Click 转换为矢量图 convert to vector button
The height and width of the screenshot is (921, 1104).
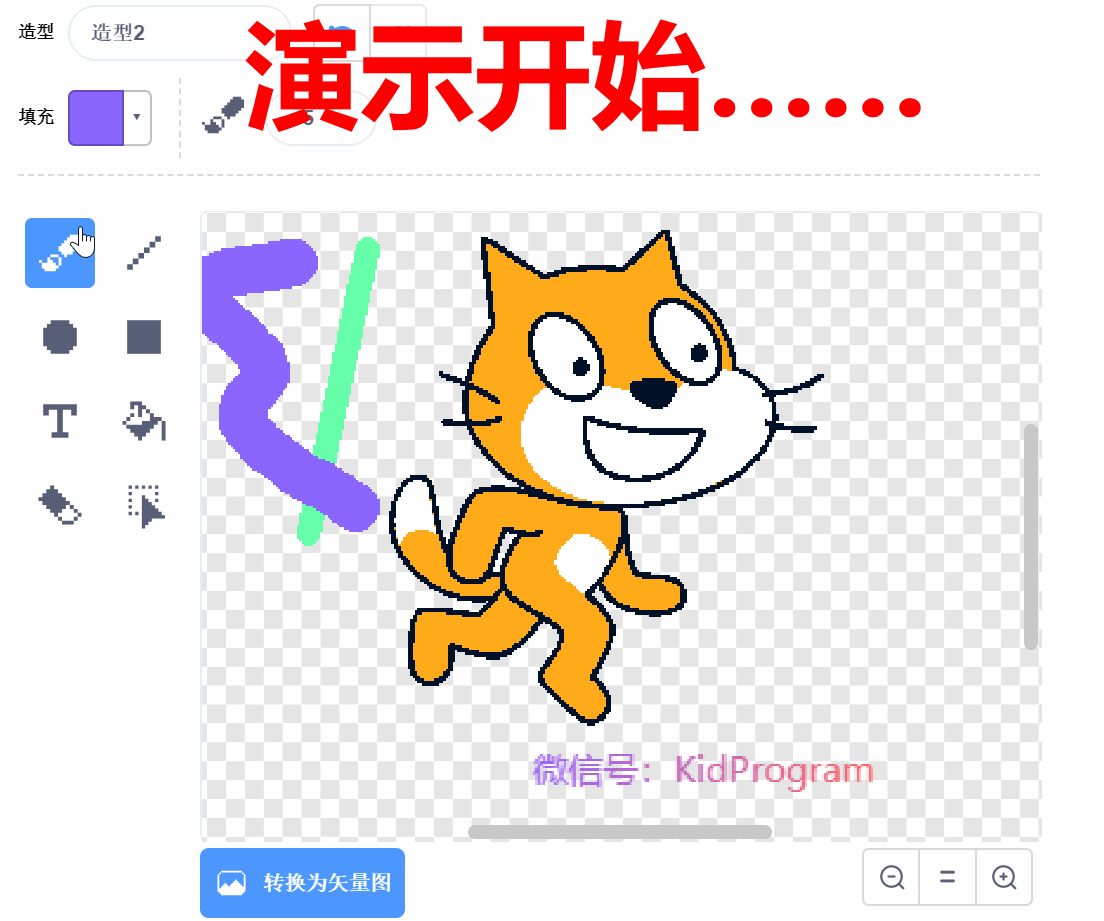click(302, 882)
